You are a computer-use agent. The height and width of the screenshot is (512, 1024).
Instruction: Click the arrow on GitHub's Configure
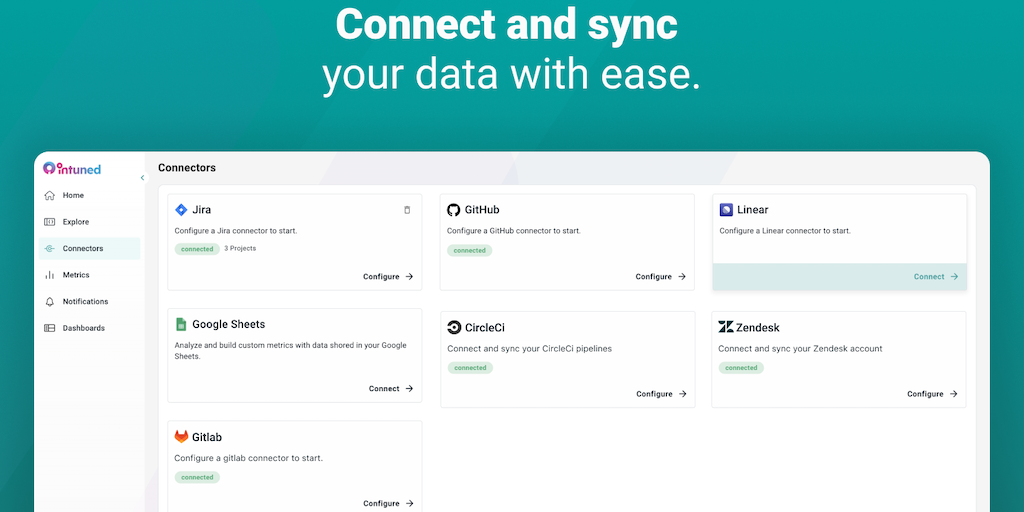[682, 277]
